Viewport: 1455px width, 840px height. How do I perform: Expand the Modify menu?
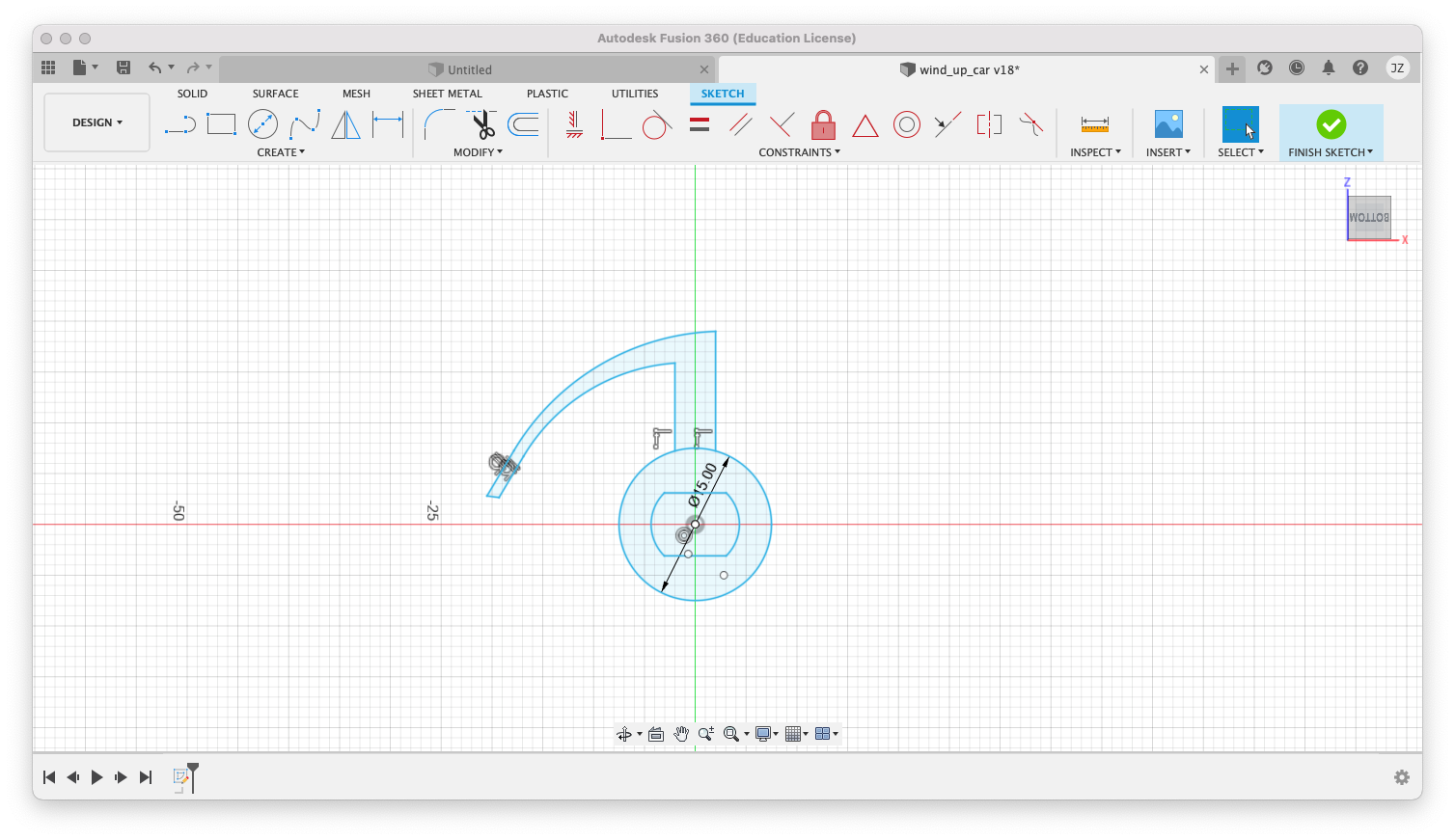478,152
